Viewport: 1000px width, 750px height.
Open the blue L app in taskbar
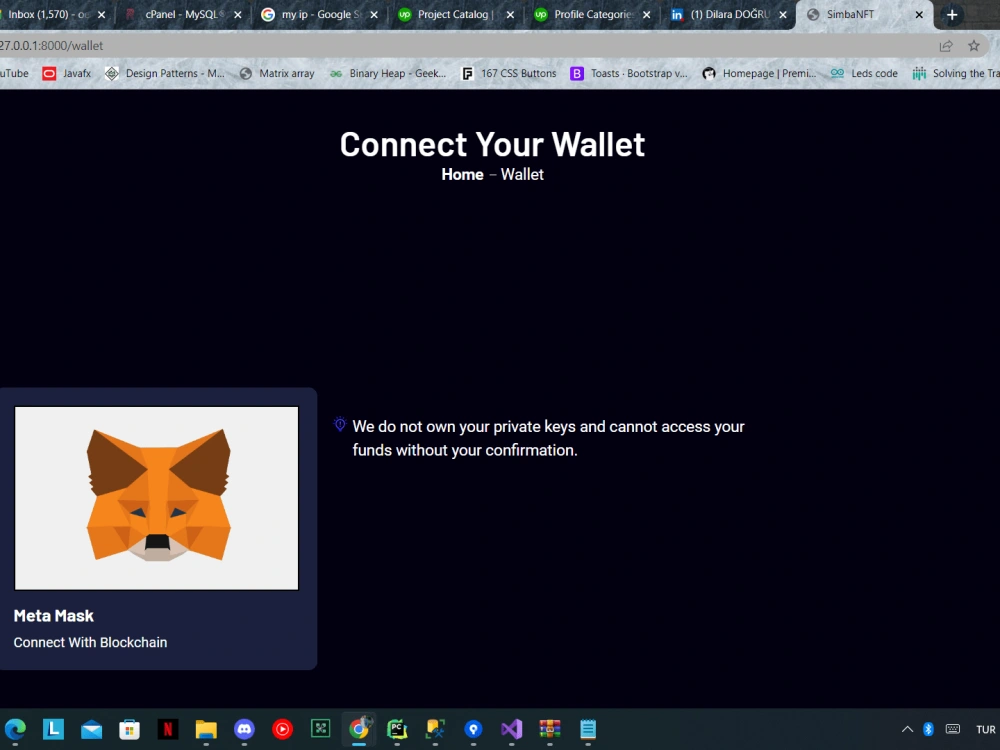pyautogui.click(x=53, y=729)
